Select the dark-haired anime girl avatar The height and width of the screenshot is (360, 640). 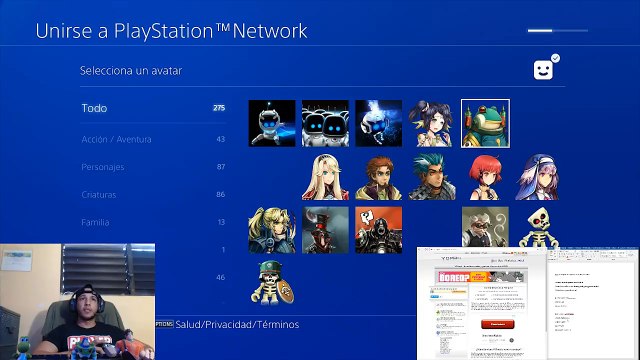point(432,123)
